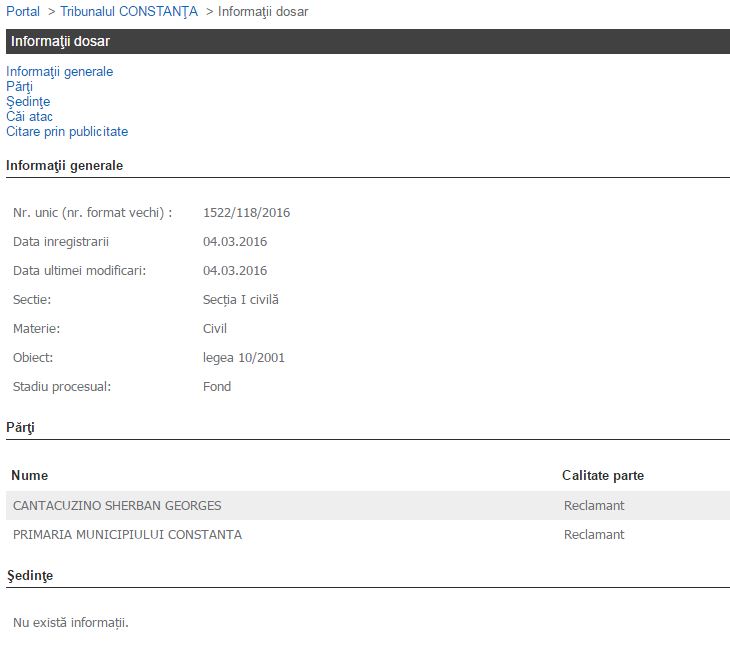
Task: Select the Căi atac link
Action: (x=30, y=117)
